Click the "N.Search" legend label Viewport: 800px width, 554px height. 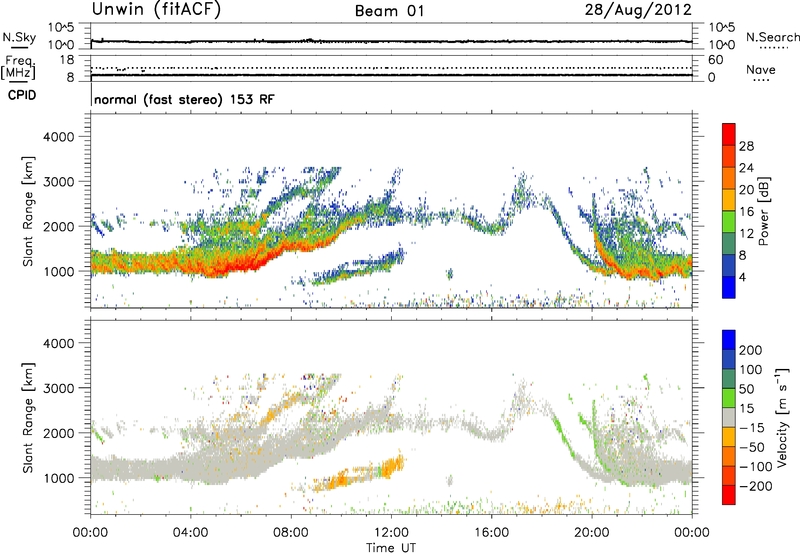click(772, 37)
